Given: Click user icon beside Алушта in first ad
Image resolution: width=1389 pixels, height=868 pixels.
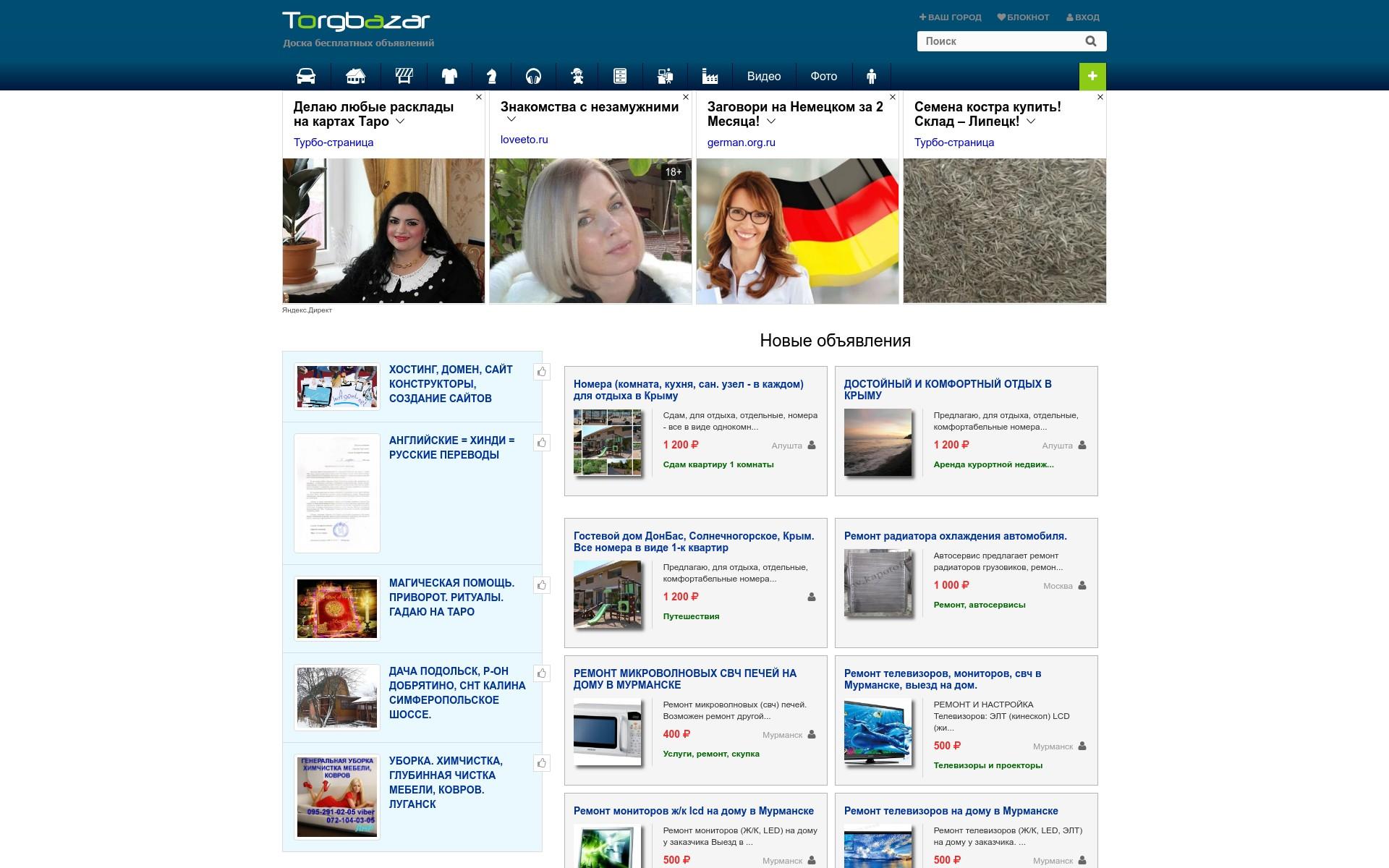Looking at the screenshot, I should 812,445.
